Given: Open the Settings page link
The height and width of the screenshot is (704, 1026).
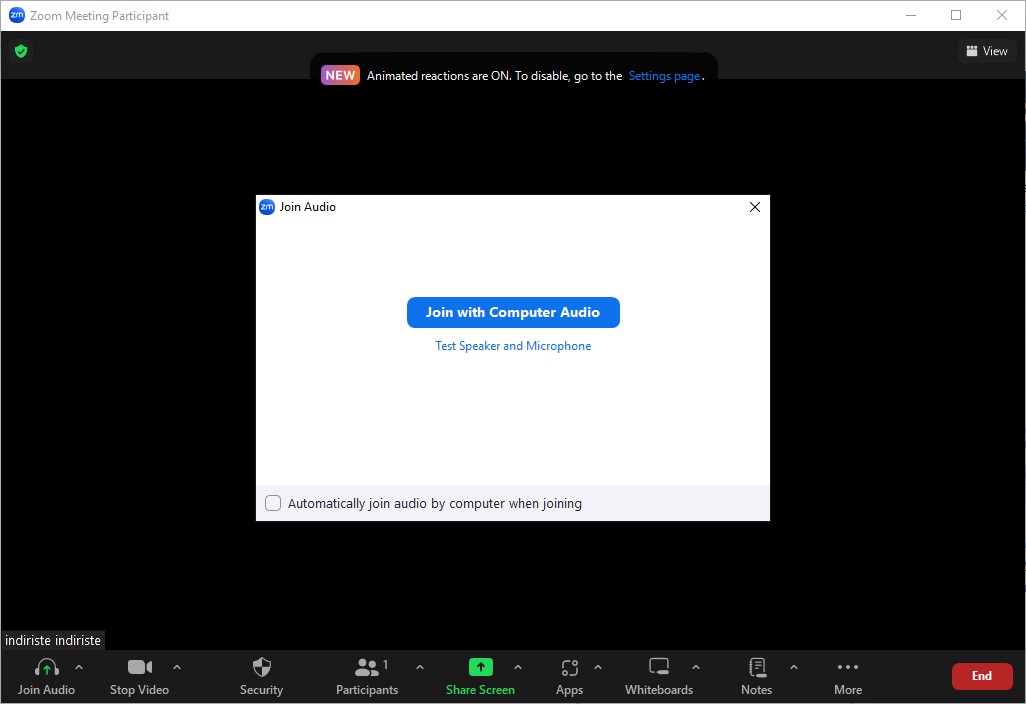Looking at the screenshot, I should [x=664, y=76].
